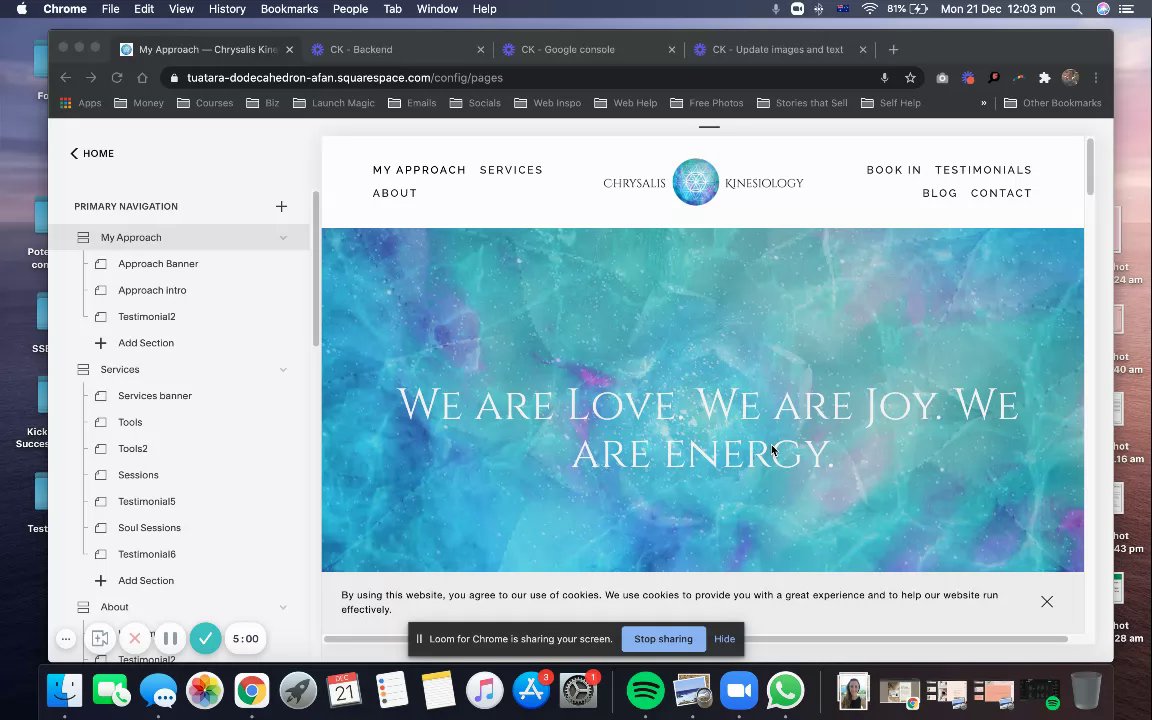This screenshot has height=720, width=1152.
Task: Open Finder in the Dock
Action: click(65, 691)
